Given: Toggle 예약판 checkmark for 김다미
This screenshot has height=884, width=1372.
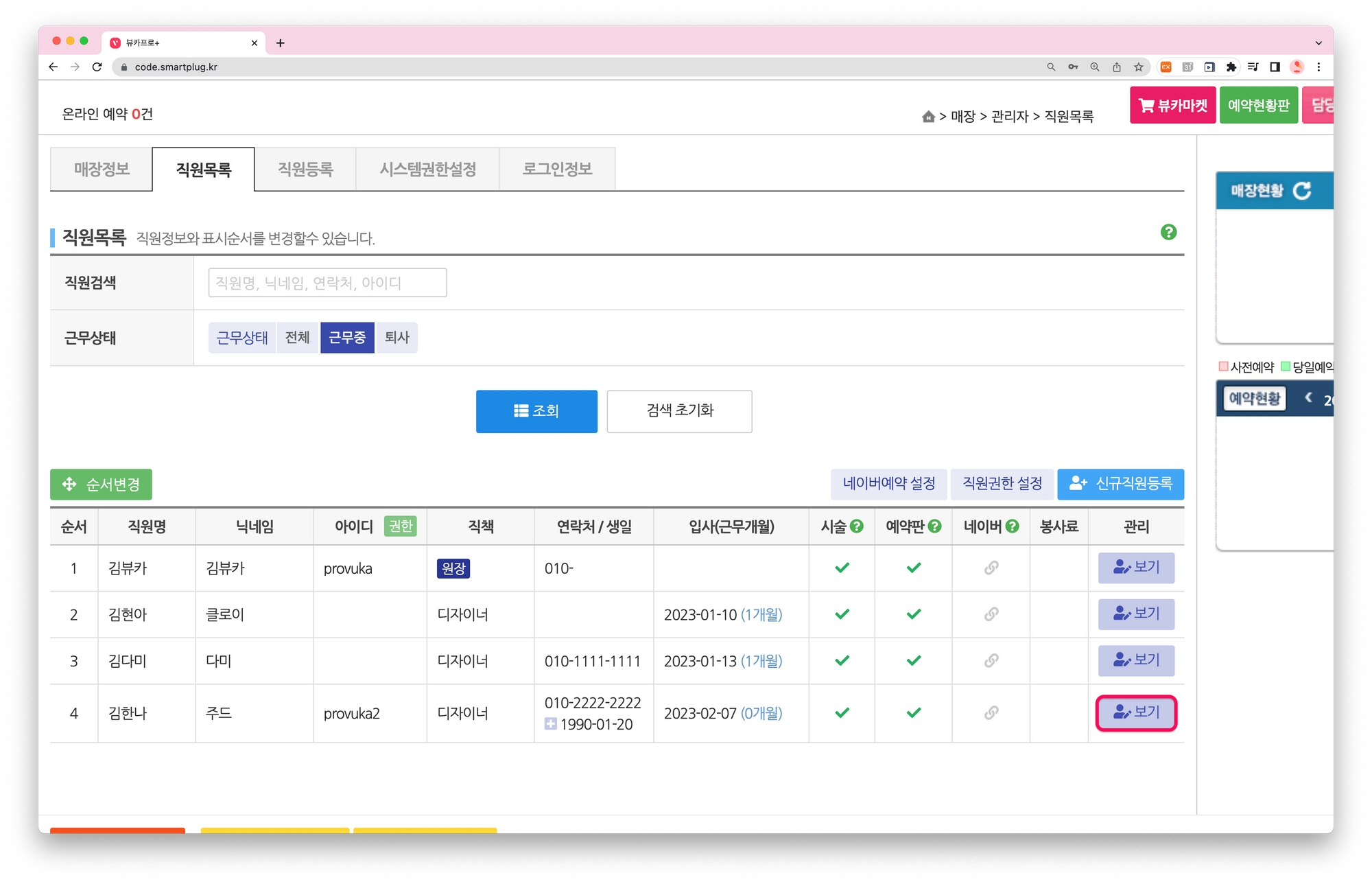Looking at the screenshot, I should [x=913, y=660].
